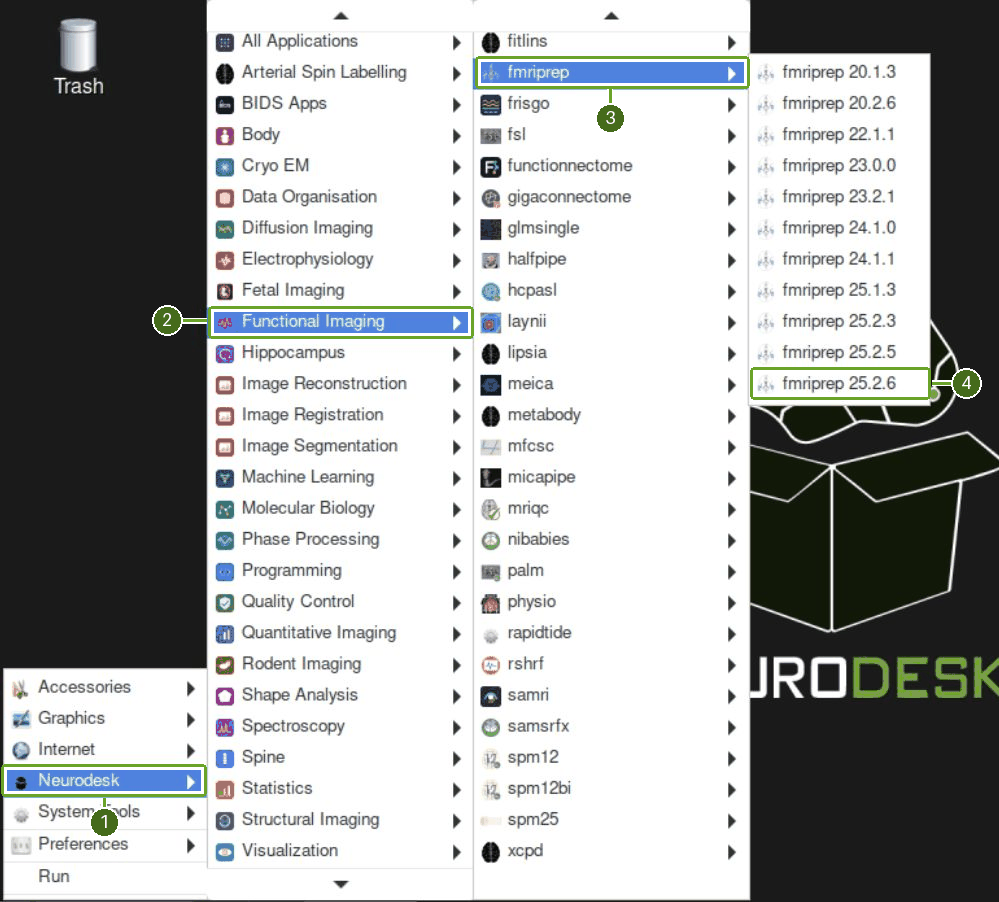Image resolution: width=999 pixels, height=902 pixels.
Task: Select the Functional Imaging category
Action: click(341, 322)
